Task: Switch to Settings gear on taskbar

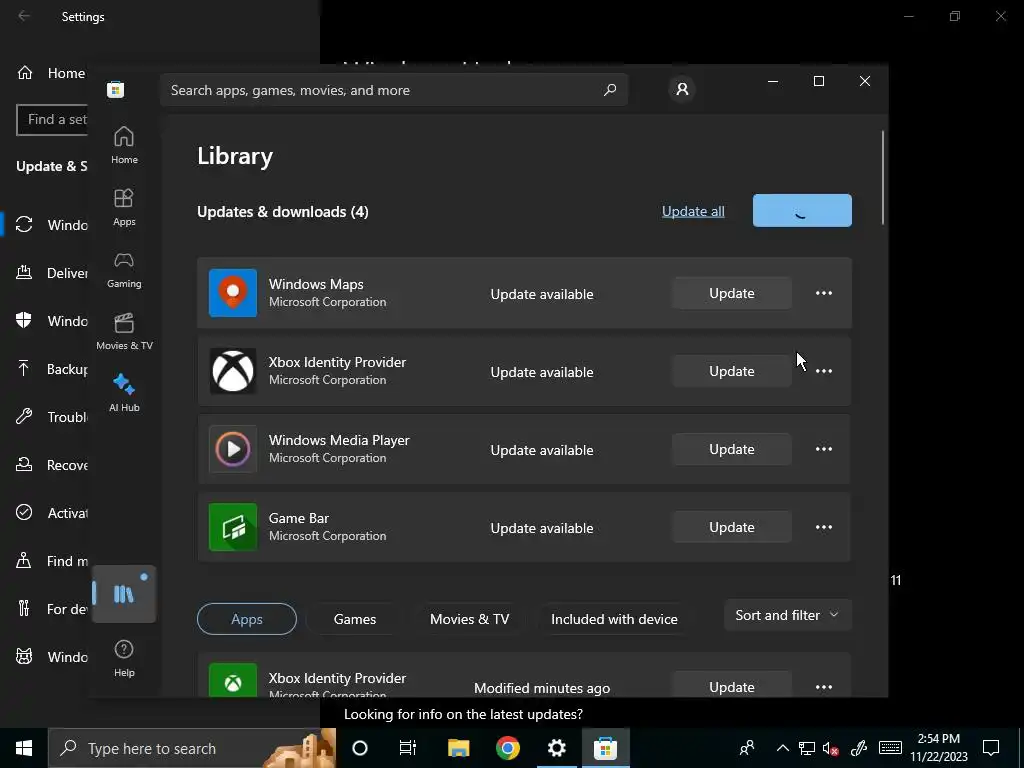Action: click(x=556, y=748)
